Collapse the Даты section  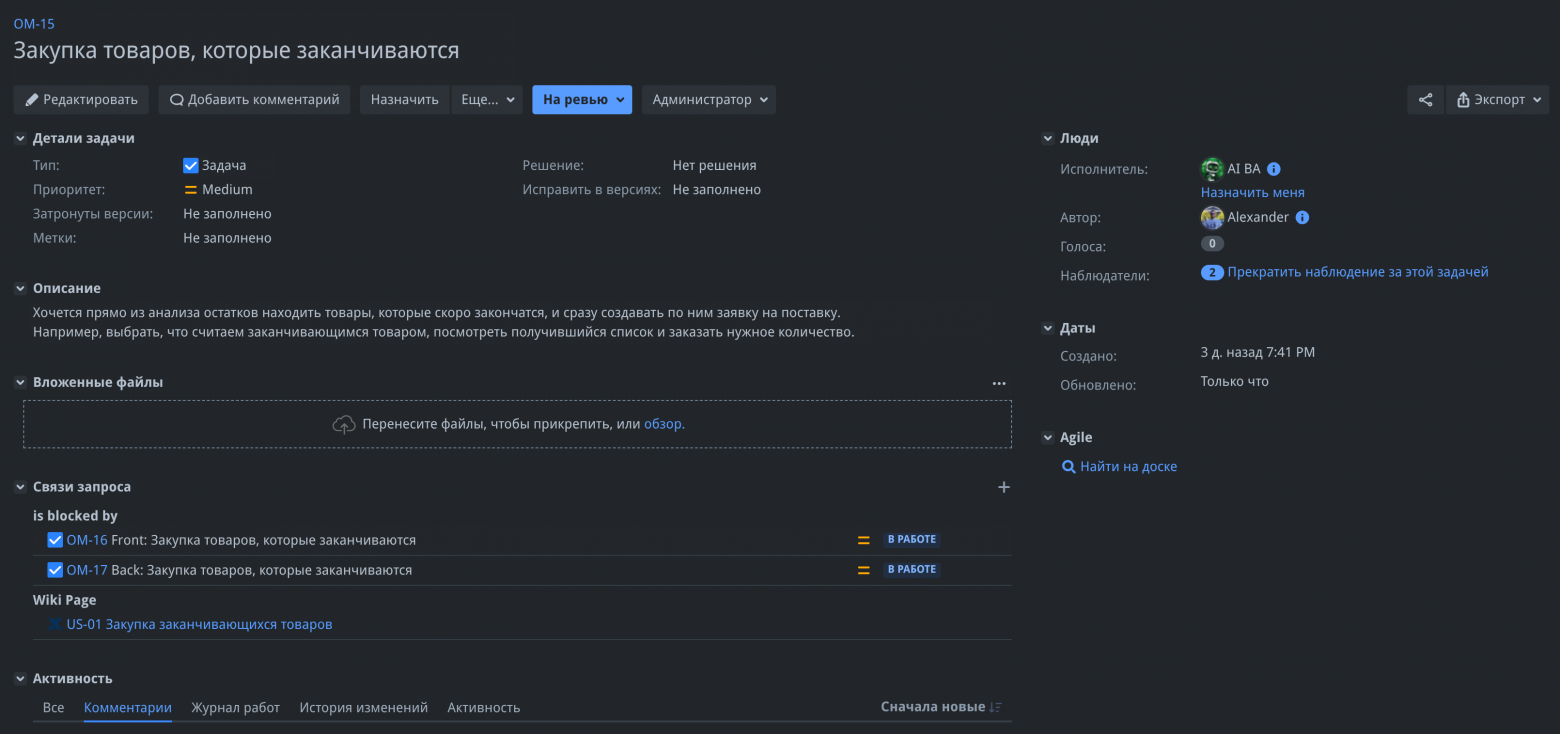(x=1047, y=328)
